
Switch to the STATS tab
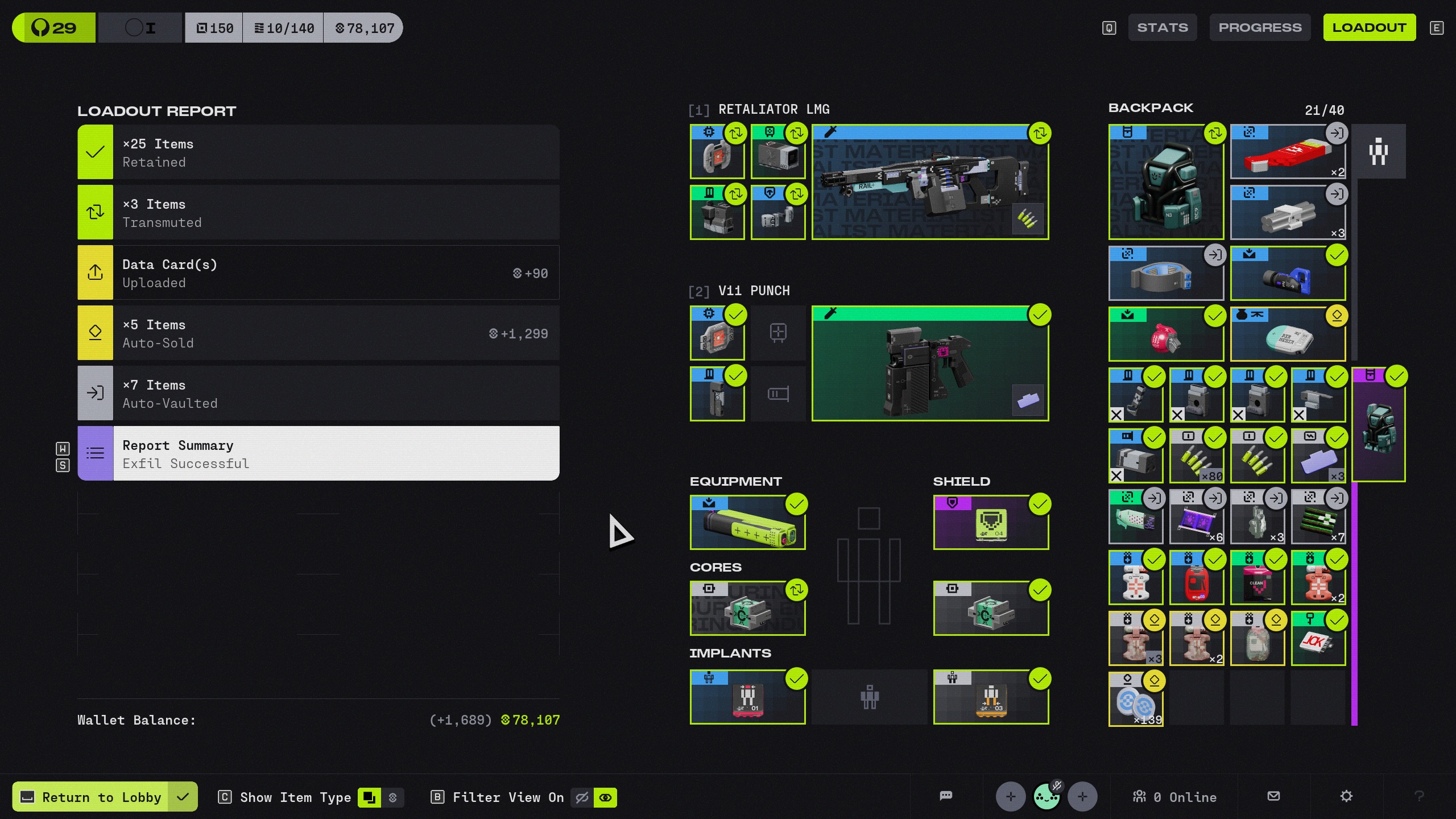click(x=1162, y=27)
